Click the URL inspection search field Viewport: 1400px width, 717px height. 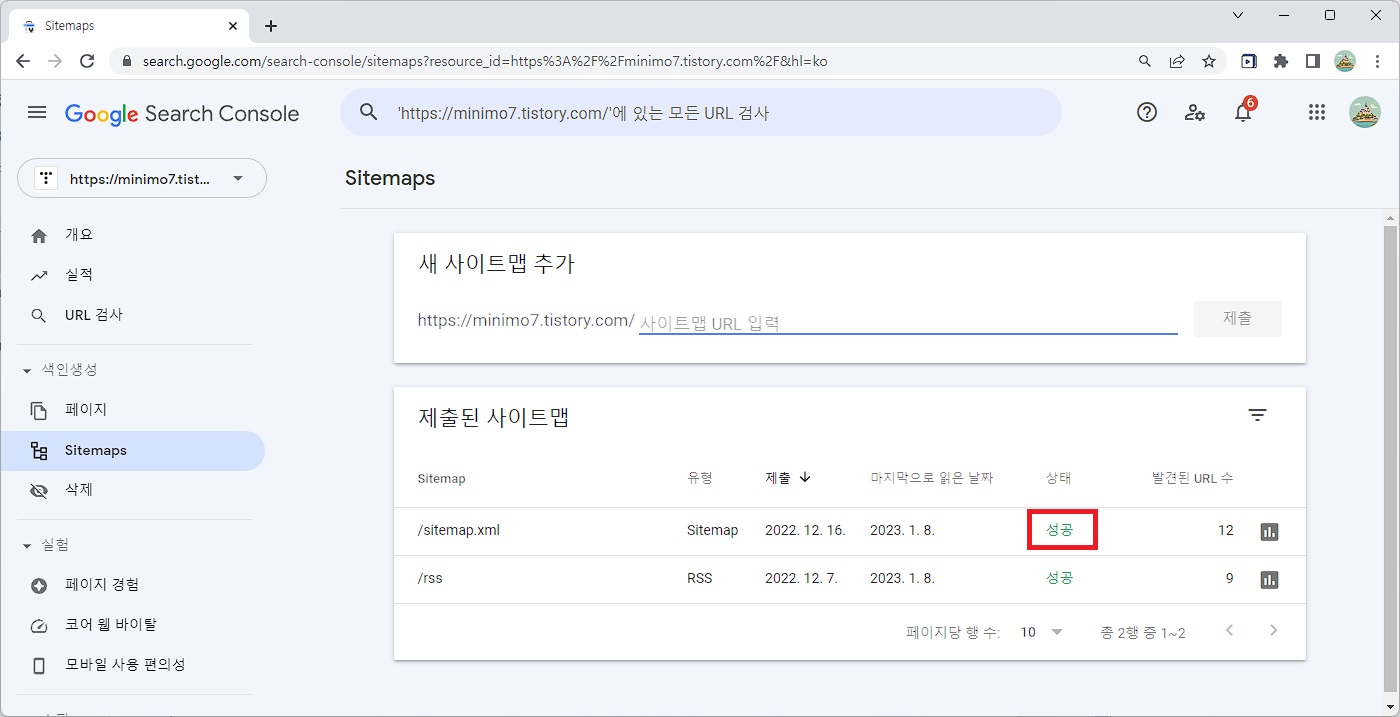click(x=700, y=112)
